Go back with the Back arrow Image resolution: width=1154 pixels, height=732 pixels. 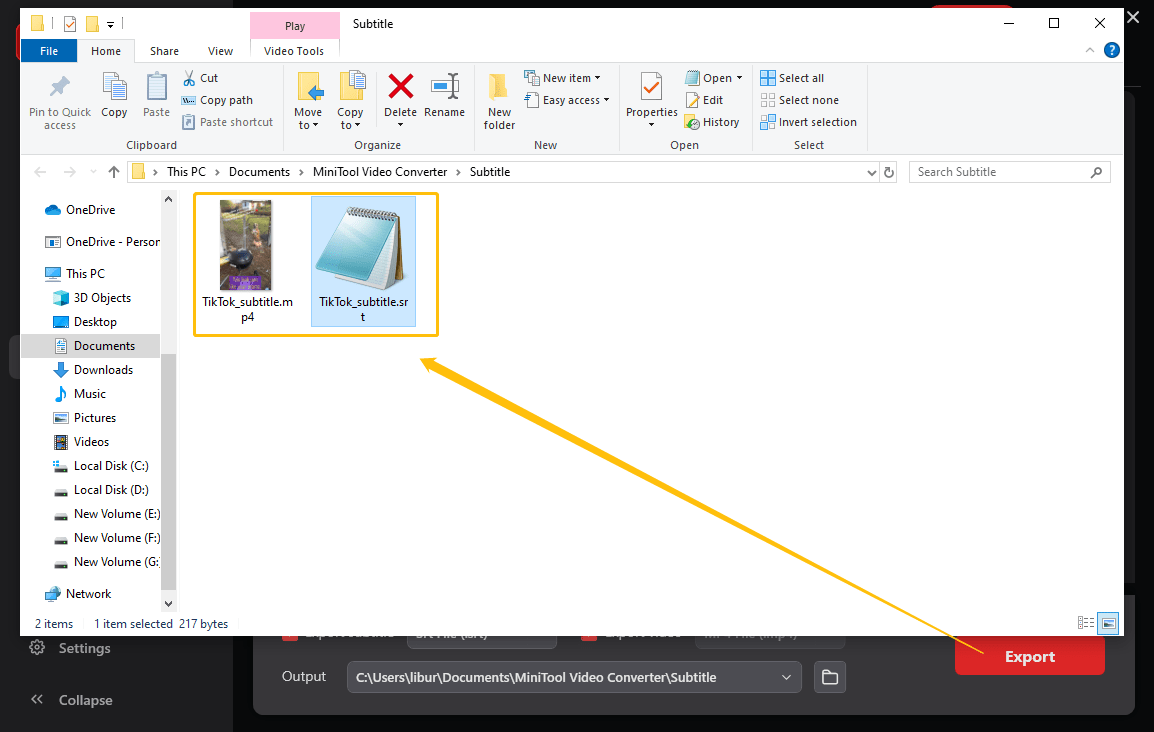click(x=40, y=172)
